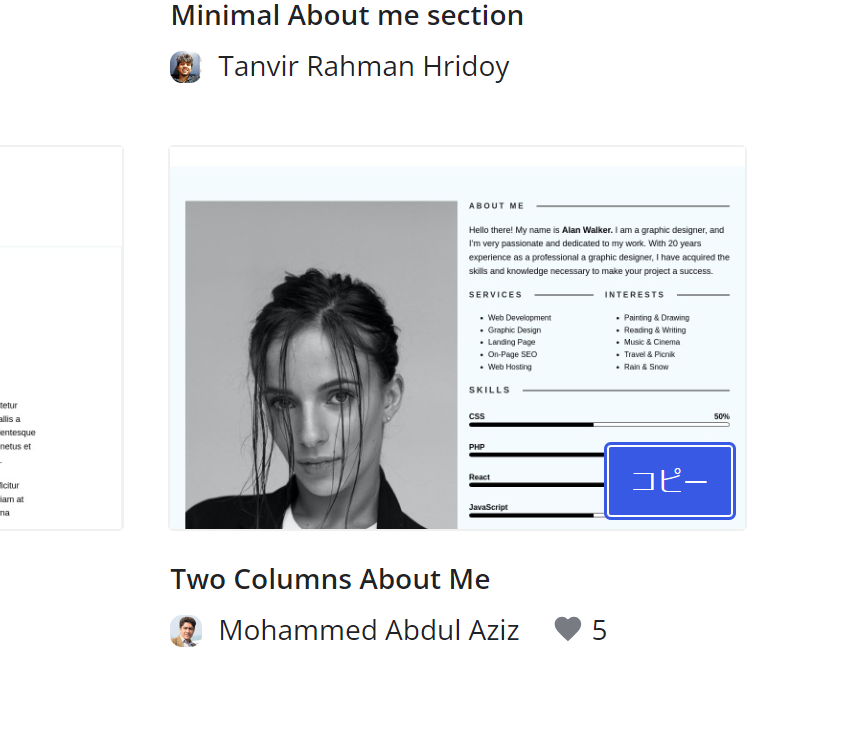866x734 pixels.
Task: Click the "Alan Walker." bold name text
Action: click(587, 230)
